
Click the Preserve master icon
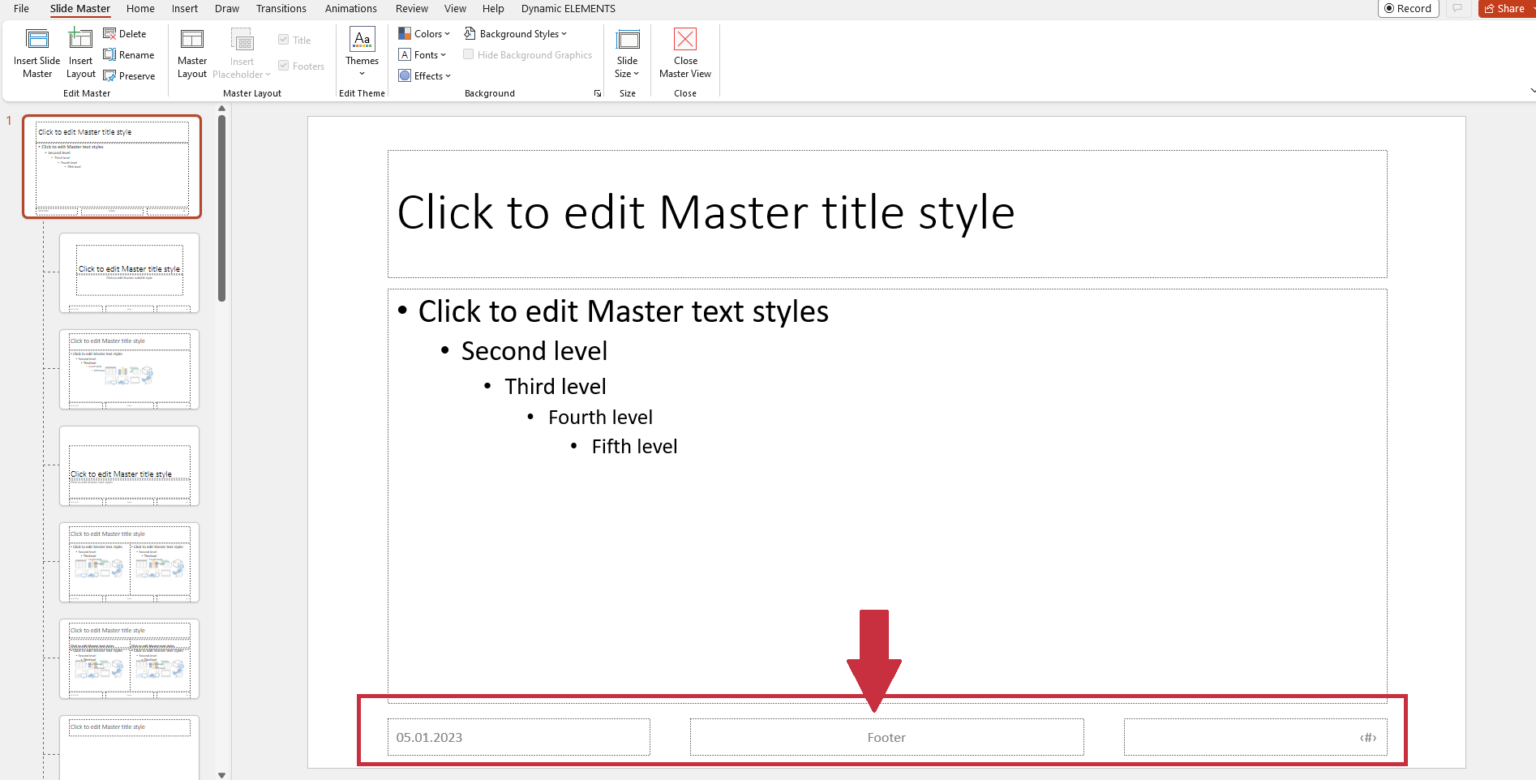pyautogui.click(x=129, y=75)
